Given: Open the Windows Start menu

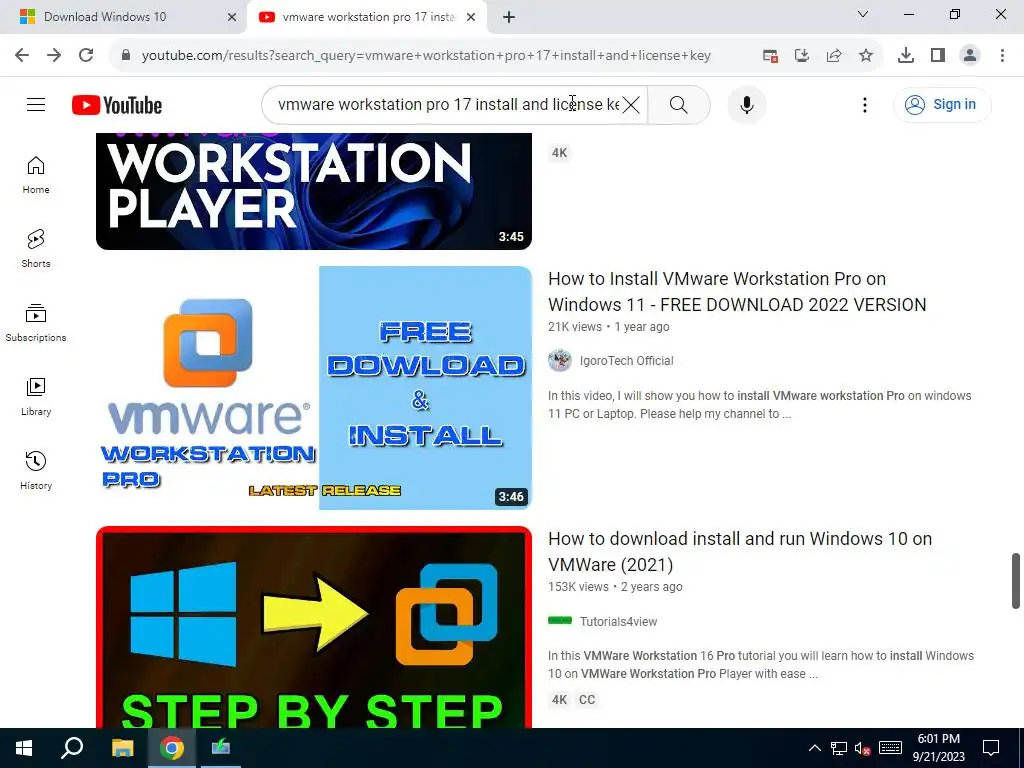Looking at the screenshot, I should point(24,748).
